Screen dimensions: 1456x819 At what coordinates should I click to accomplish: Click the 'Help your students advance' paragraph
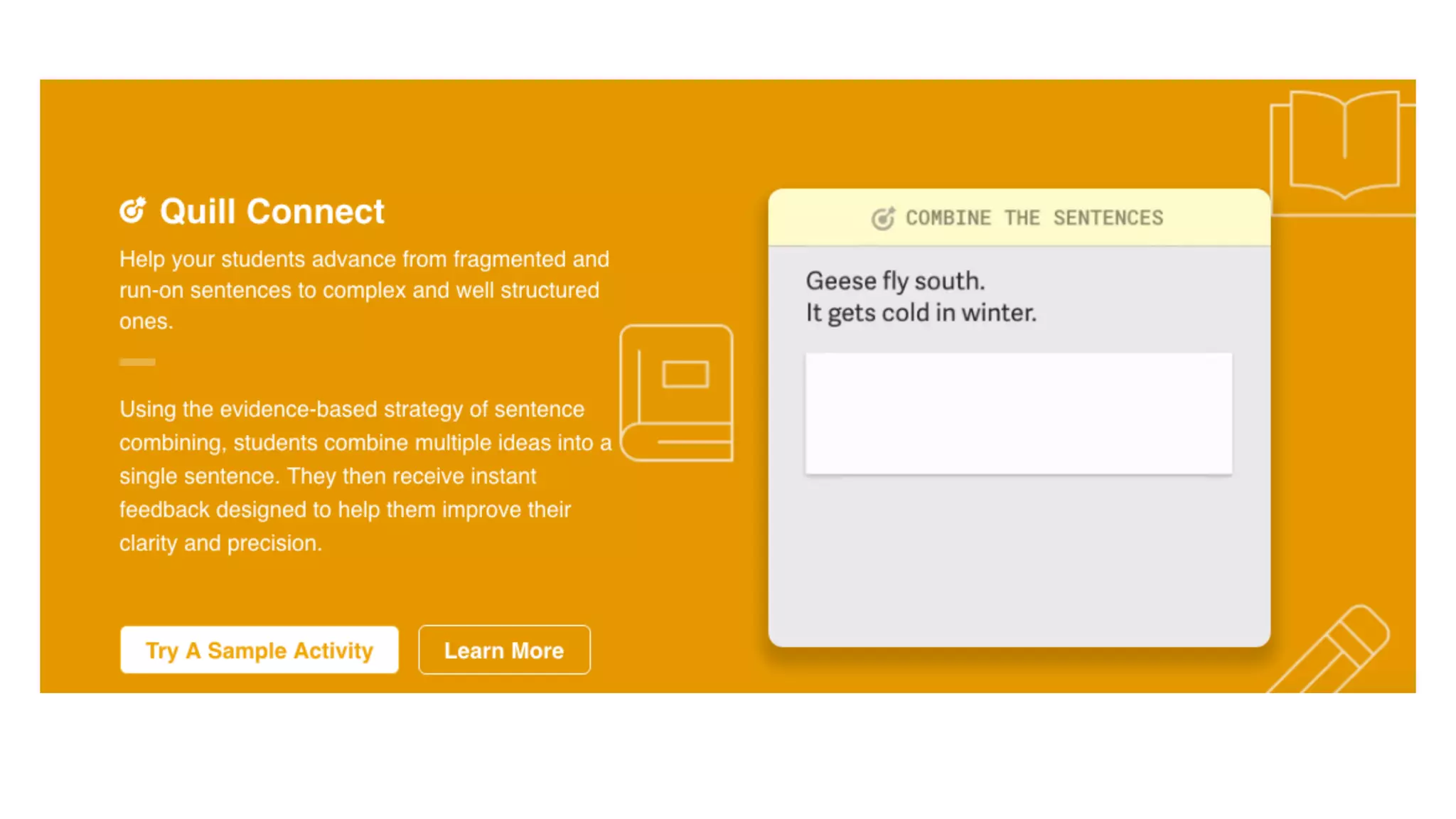click(363, 289)
